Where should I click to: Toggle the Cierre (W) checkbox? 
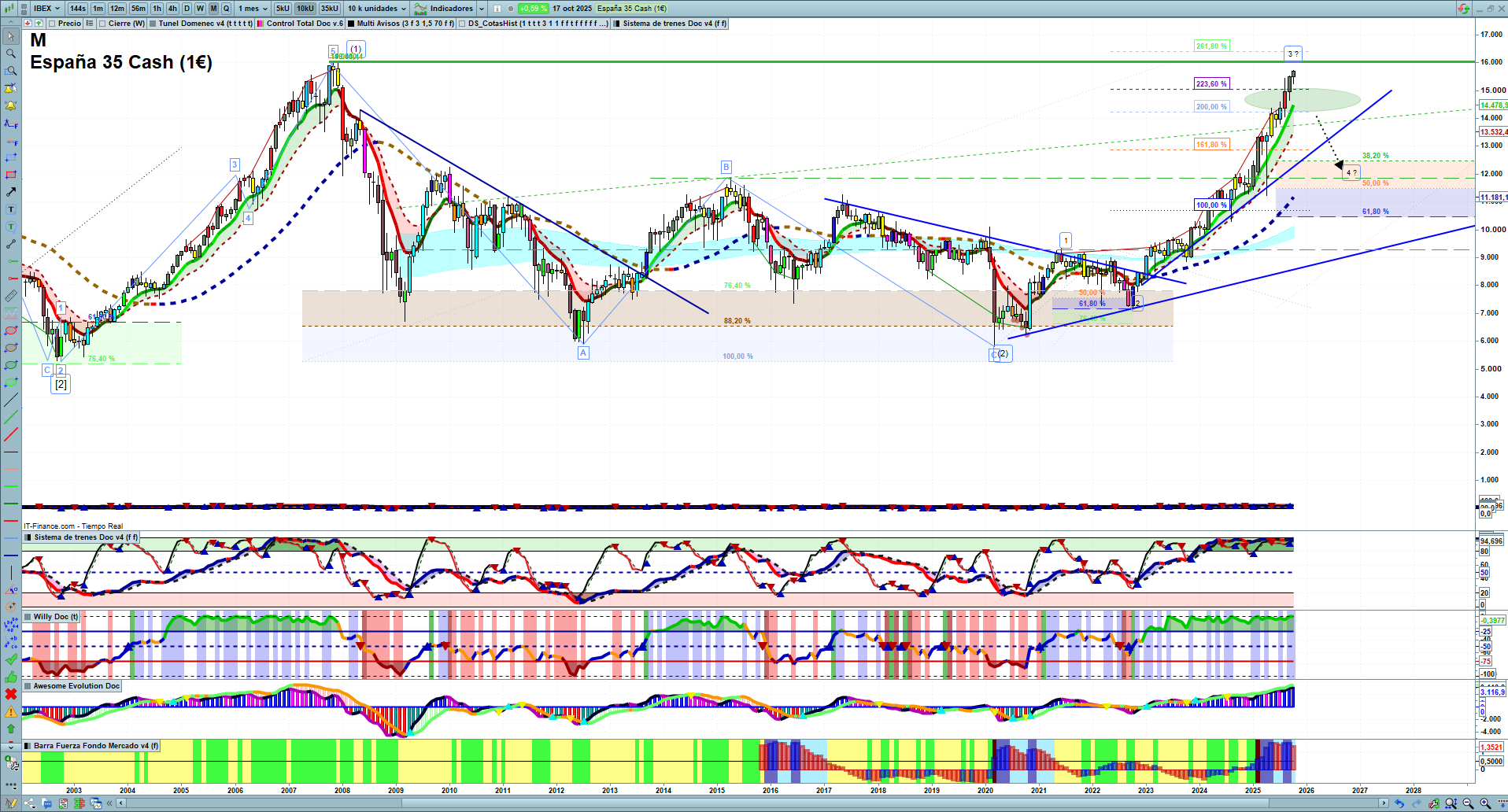102,24
